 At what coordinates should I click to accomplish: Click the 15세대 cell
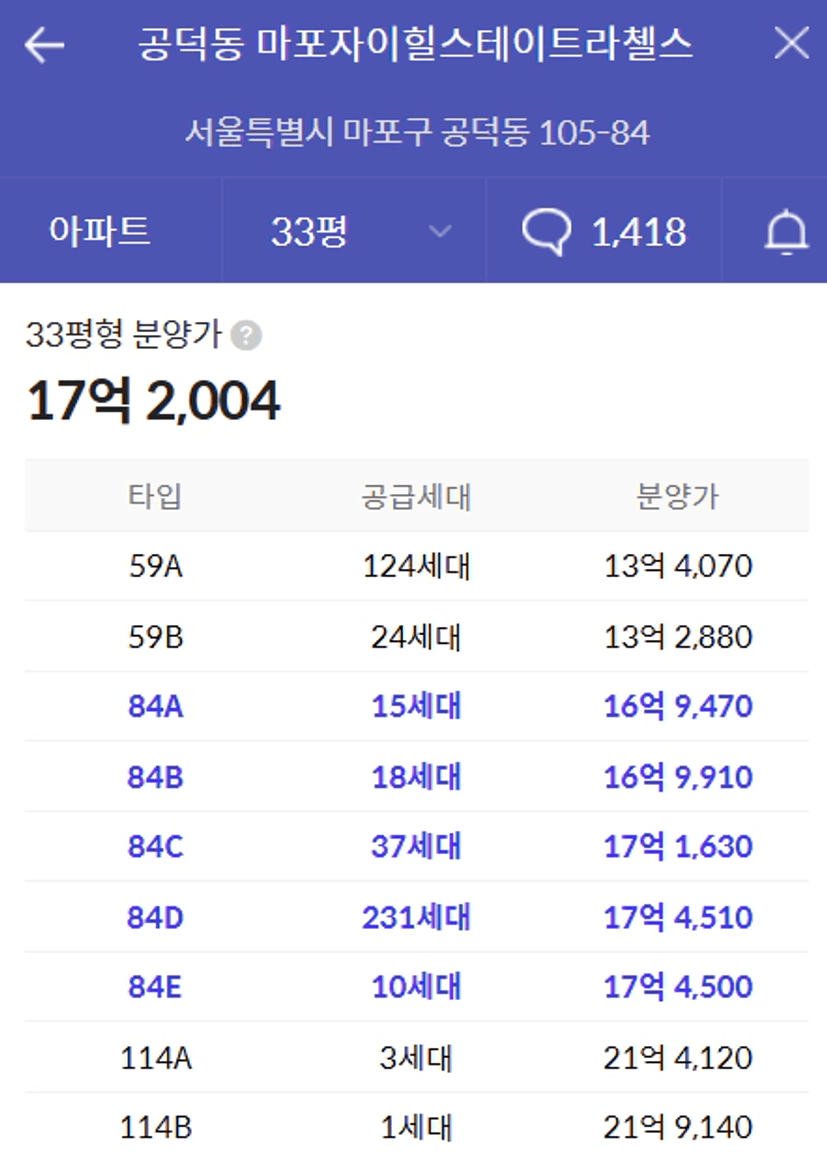(x=416, y=706)
